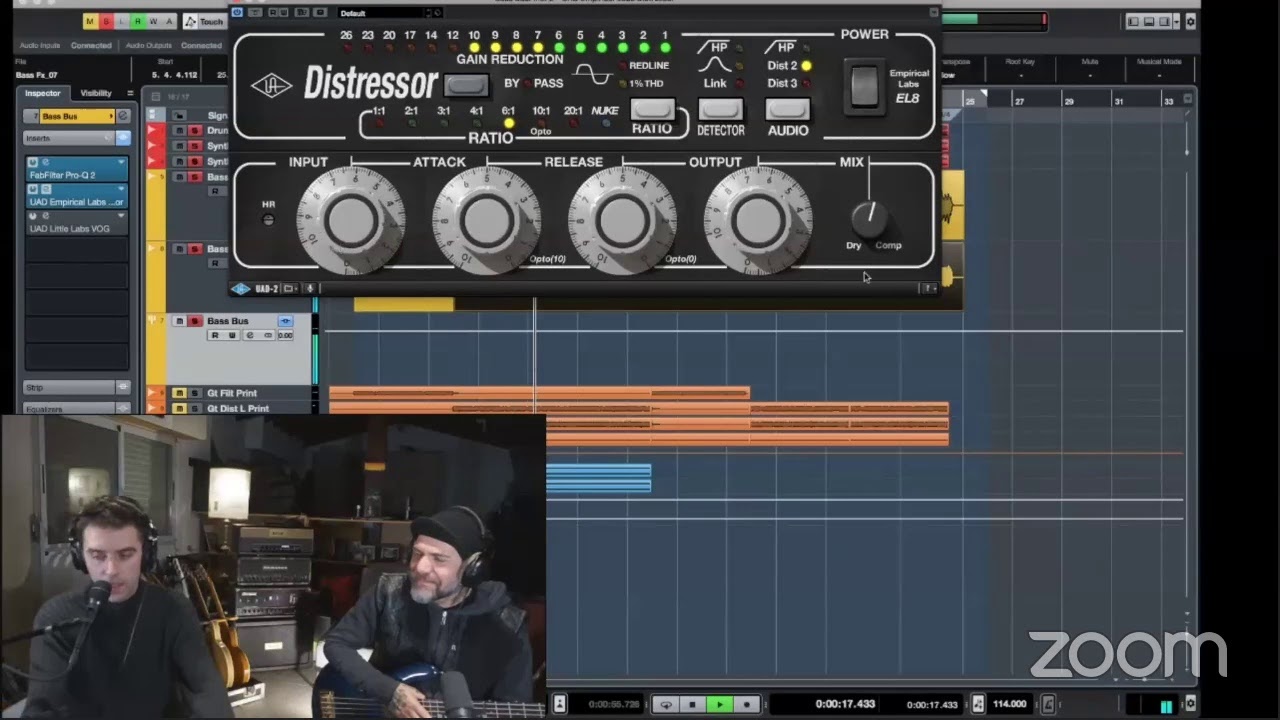The image size is (1280, 720).
Task: Toggle the tempo track note icon
Action: (x=979, y=704)
